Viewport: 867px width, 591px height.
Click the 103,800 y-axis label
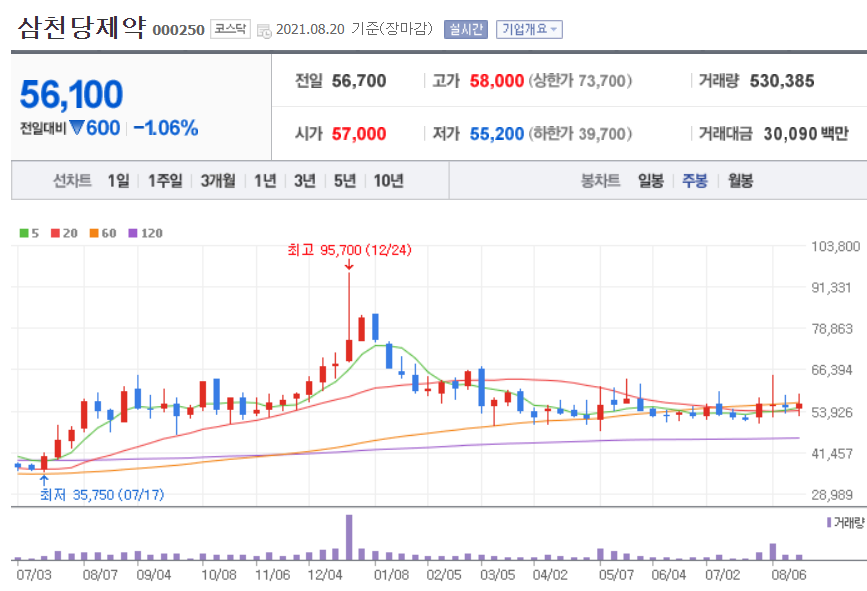[x=835, y=246]
